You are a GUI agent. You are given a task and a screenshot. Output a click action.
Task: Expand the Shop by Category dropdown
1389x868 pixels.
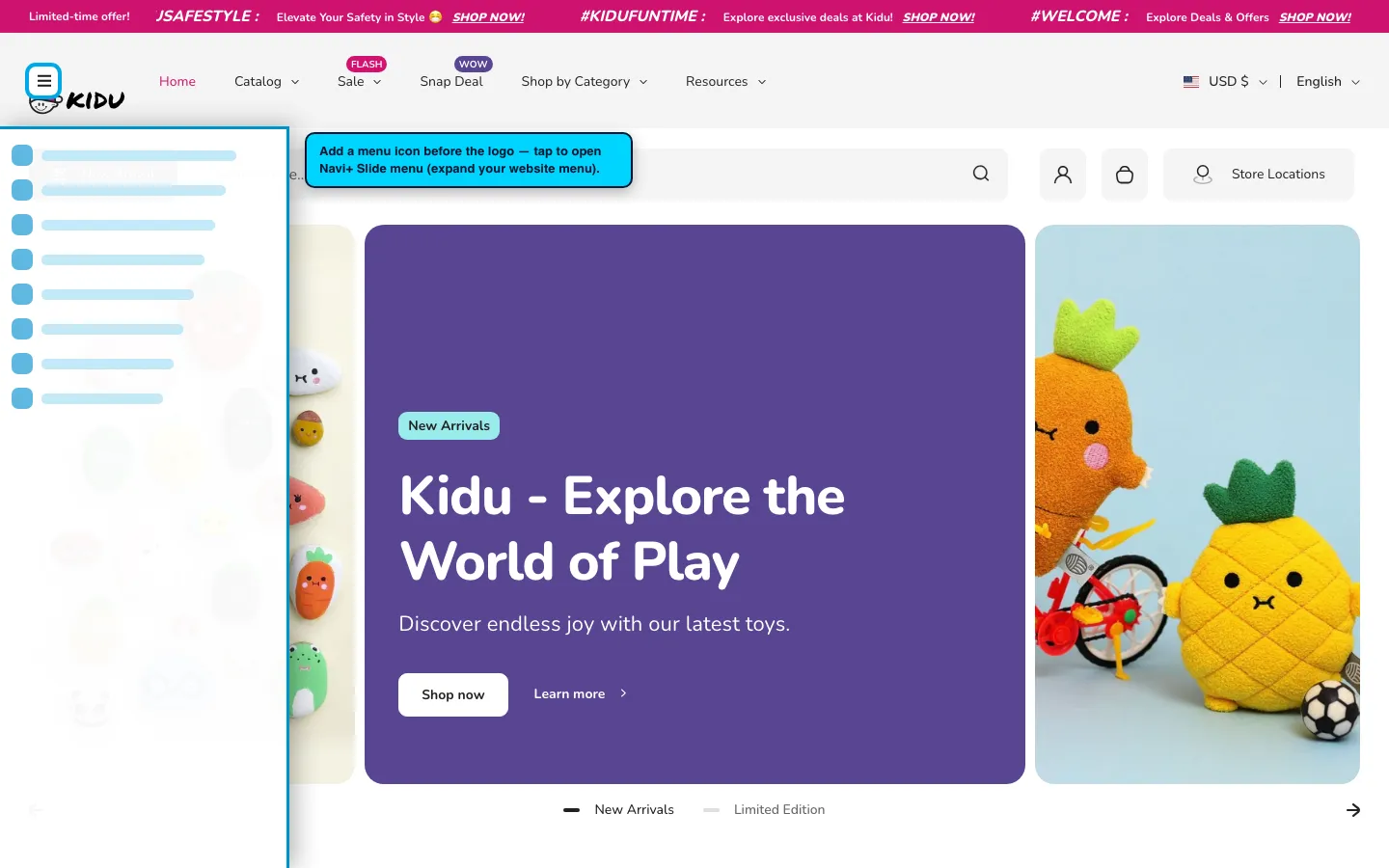click(585, 82)
